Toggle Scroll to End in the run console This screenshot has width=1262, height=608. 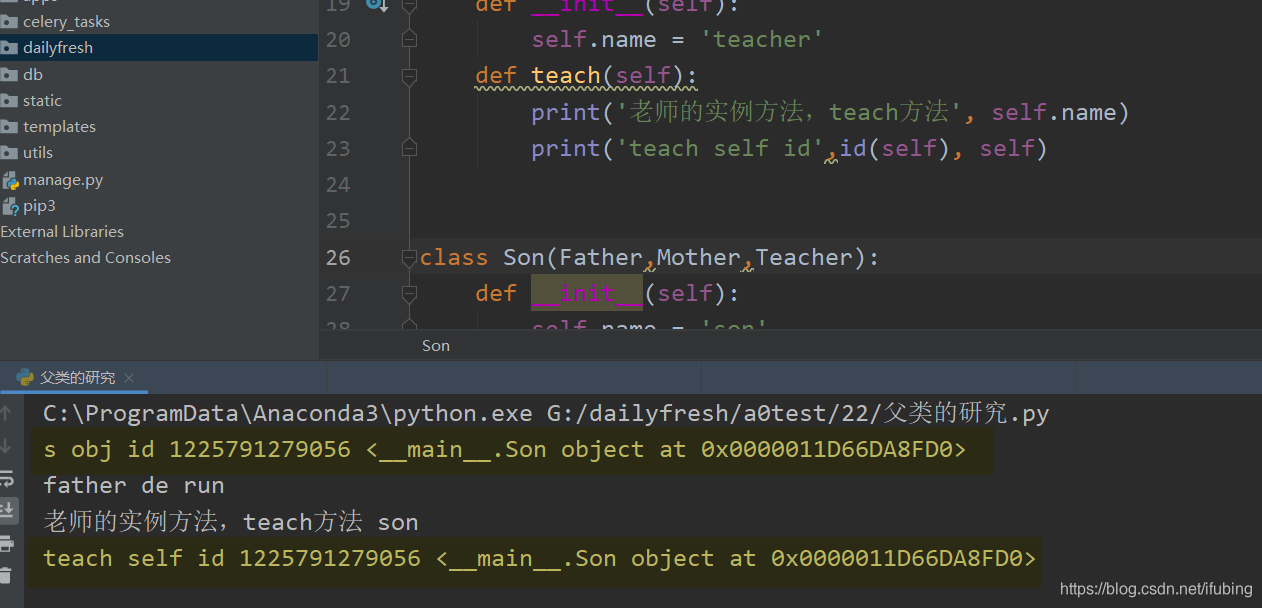pyautogui.click(x=6, y=511)
